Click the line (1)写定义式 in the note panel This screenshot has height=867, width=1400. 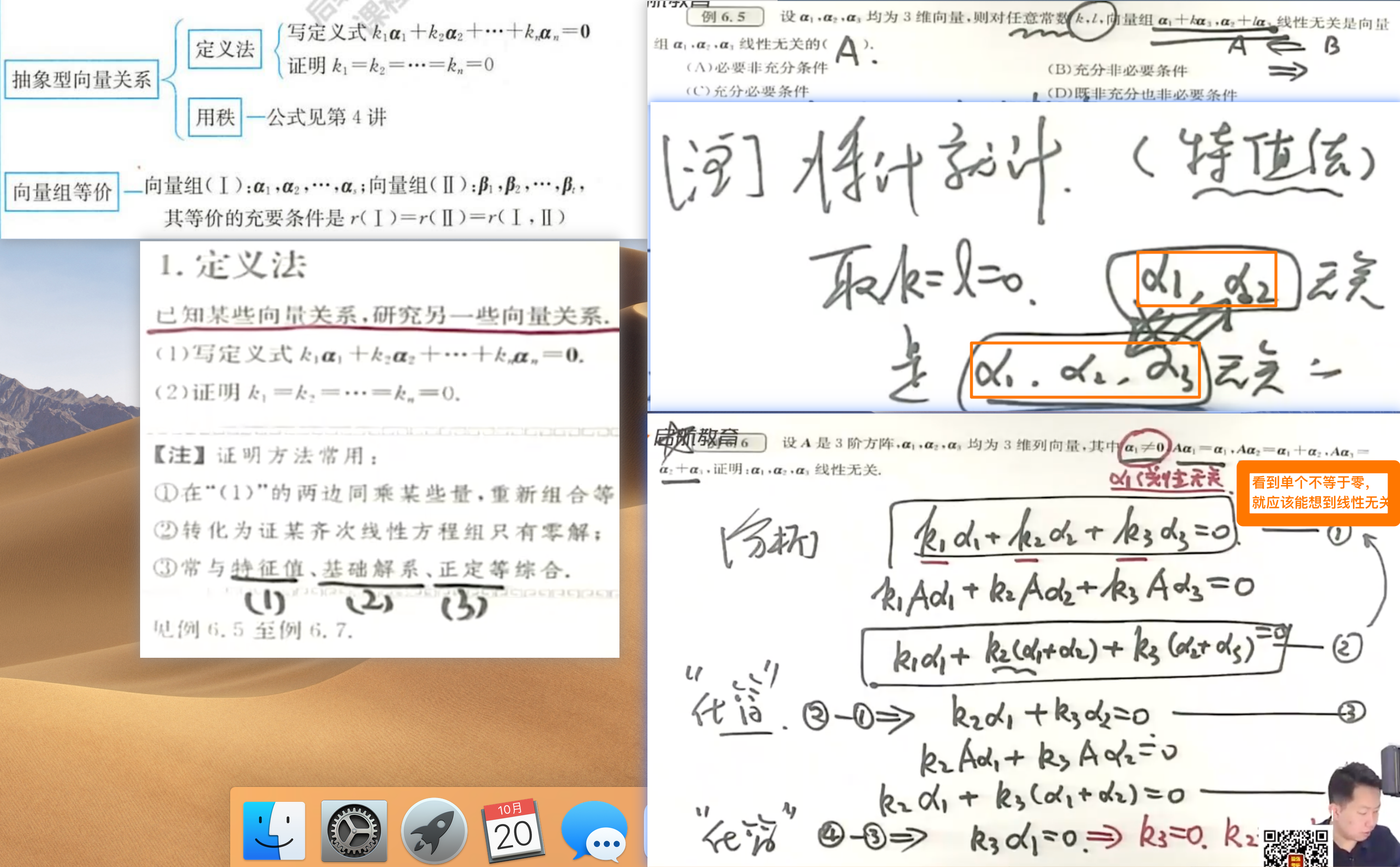[x=370, y=355]
